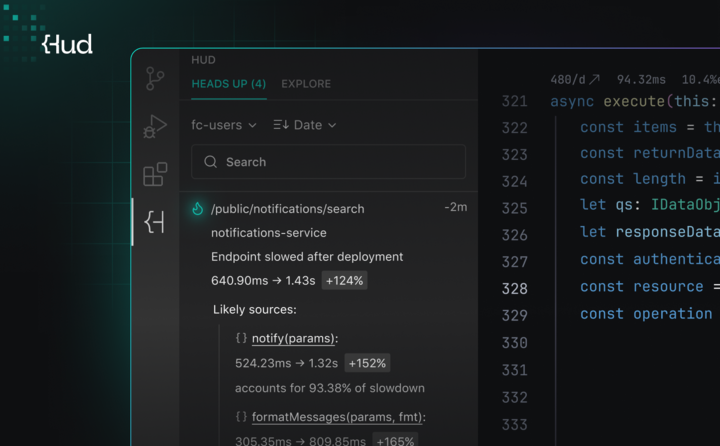Open the Source Control sidebar icon
The height and width of the screenshot is (446, 720).
click(x=155, y=79)
